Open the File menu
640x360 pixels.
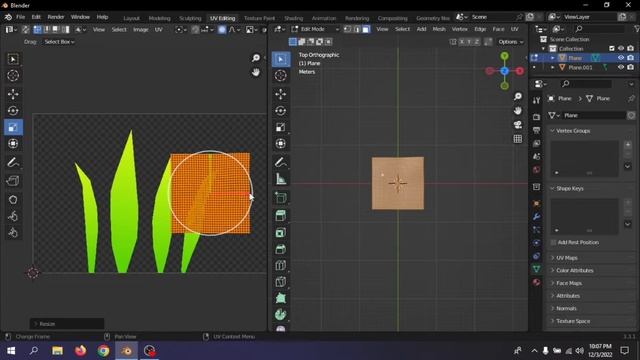pos(20,17)
